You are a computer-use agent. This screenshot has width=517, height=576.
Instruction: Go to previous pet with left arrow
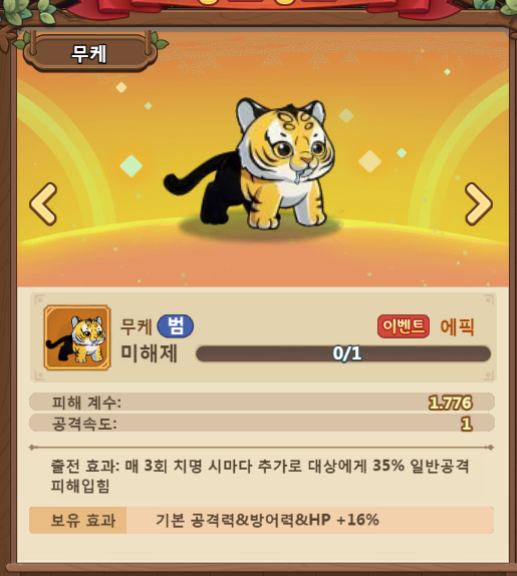[x=43, y=204]
